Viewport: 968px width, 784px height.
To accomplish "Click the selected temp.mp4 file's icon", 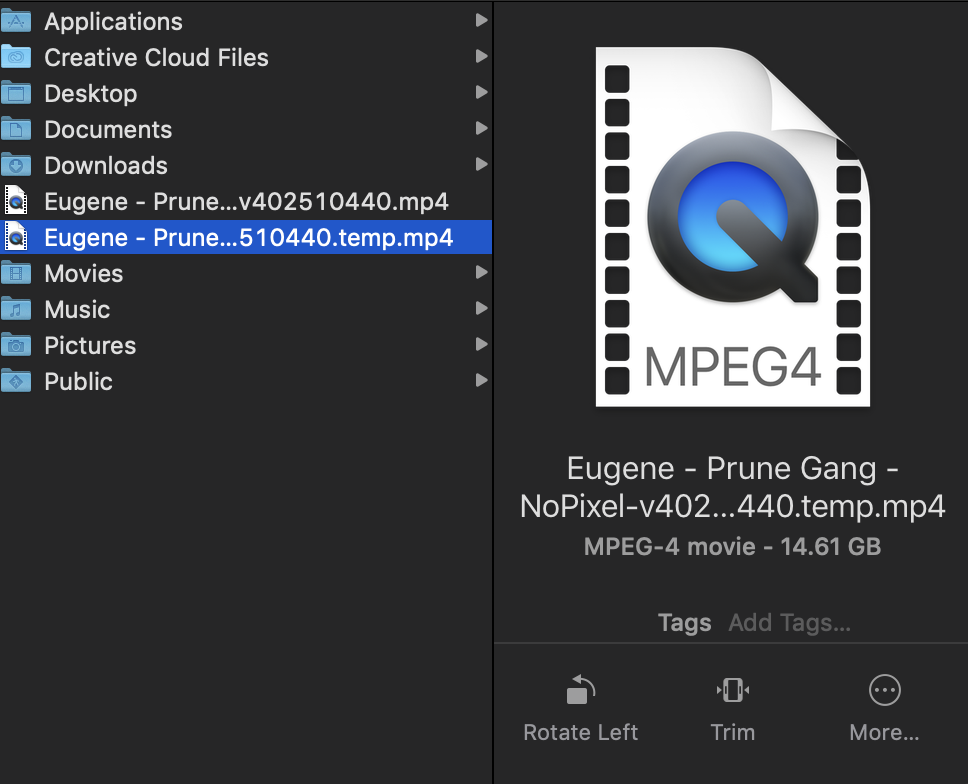I will point(16,236).
